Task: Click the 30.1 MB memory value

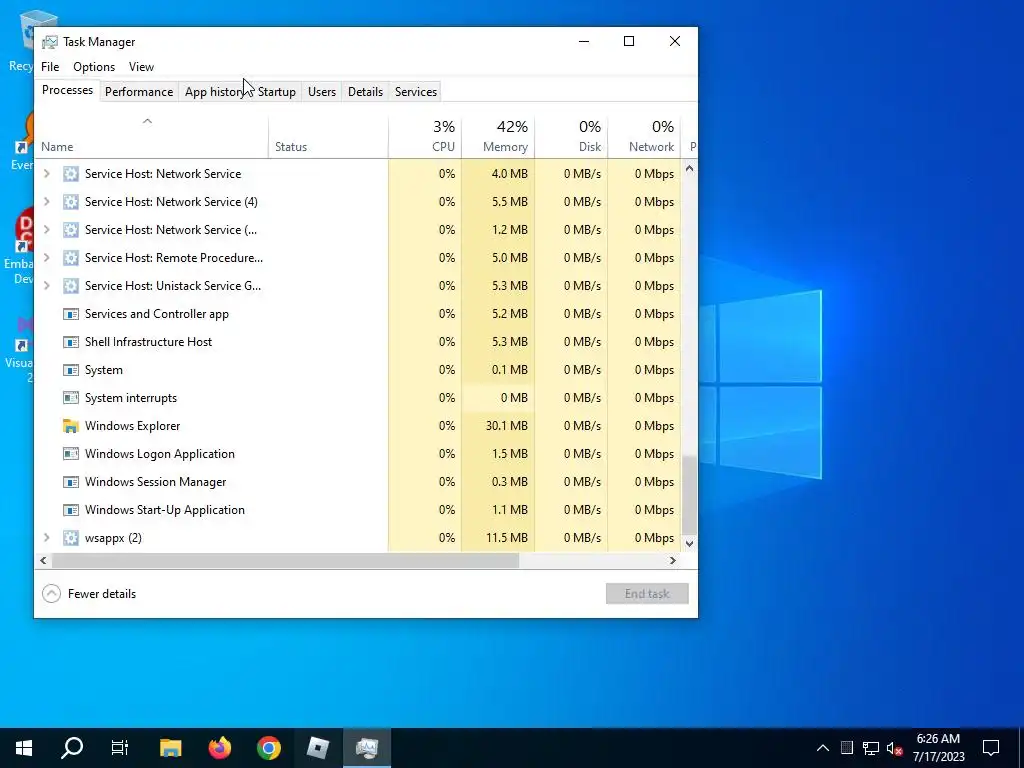Action: (x=507, y=426)
